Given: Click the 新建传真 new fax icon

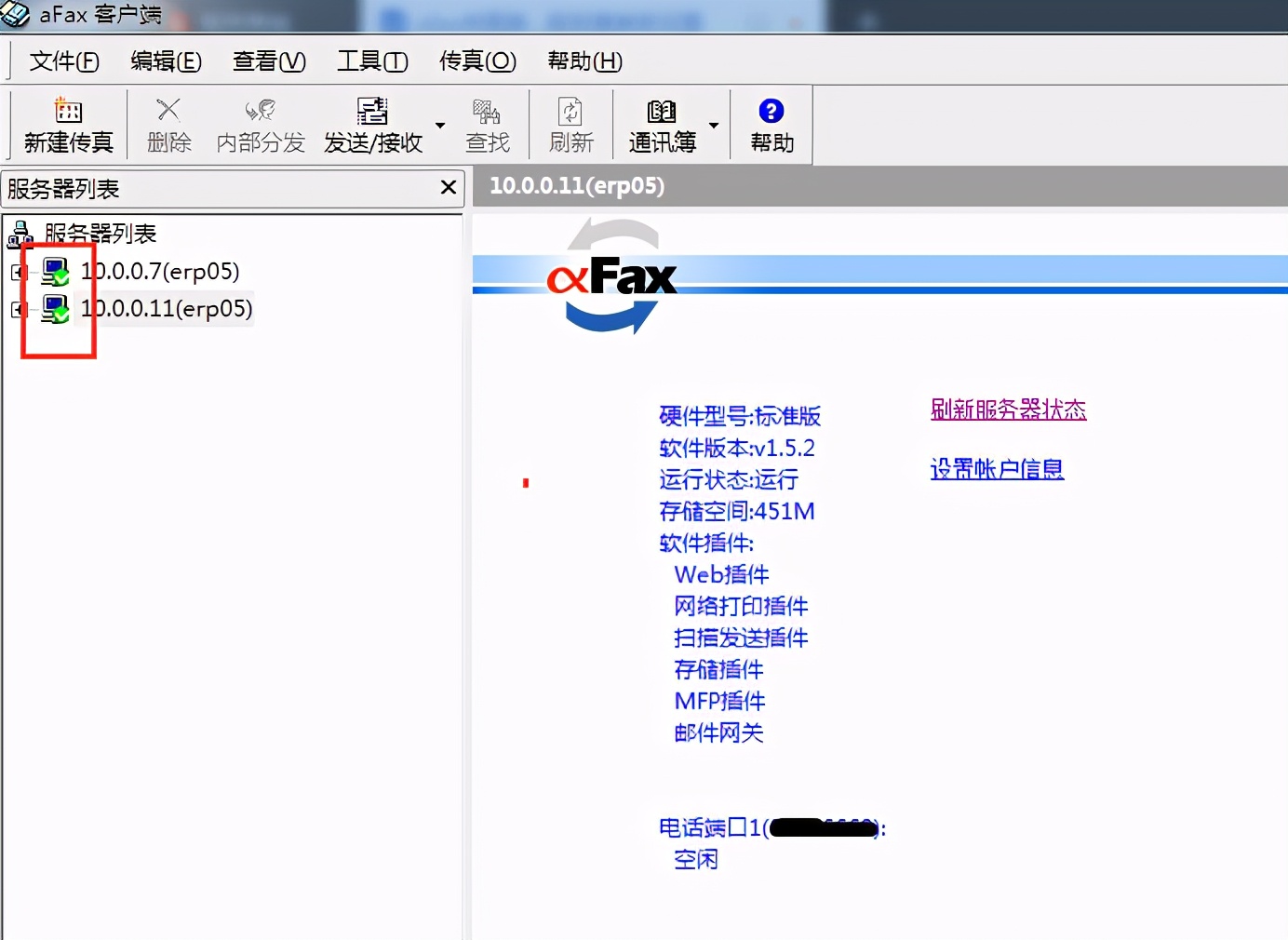Looking at the screenshot, I should tap(68, 111).
